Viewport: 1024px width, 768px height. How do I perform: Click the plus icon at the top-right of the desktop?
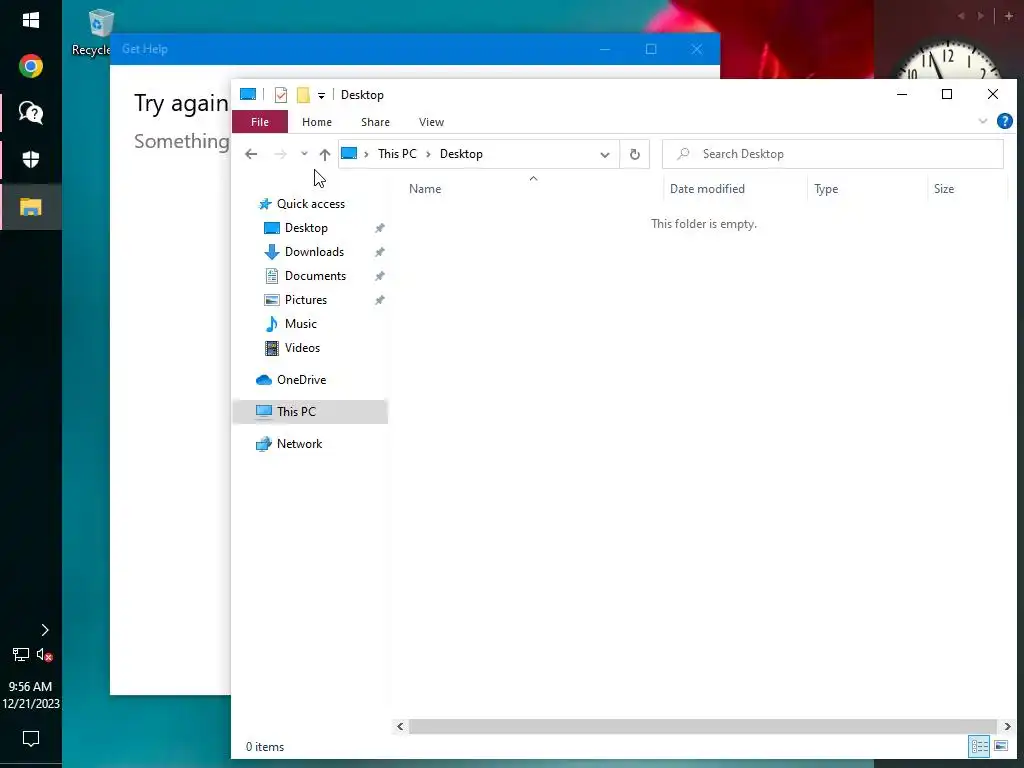click(x=1008, y=16)
